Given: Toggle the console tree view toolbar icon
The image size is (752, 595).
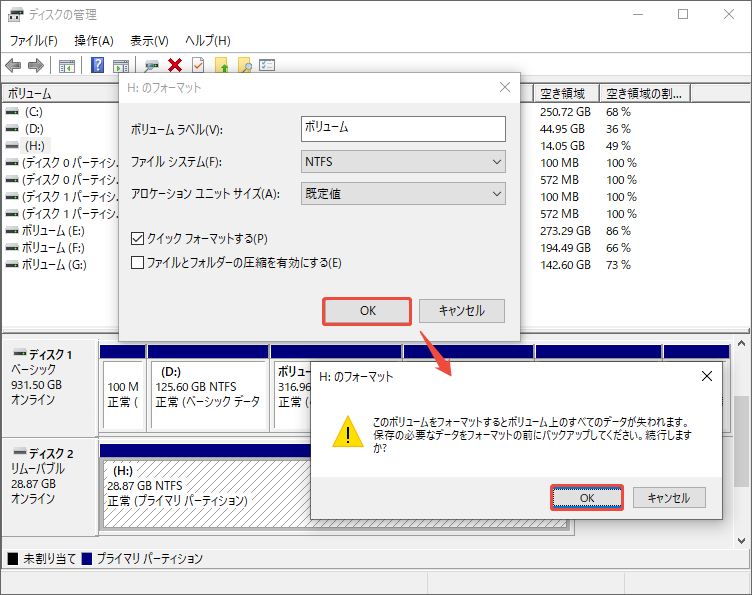Looking at the screenshot, I should (67, 66).
